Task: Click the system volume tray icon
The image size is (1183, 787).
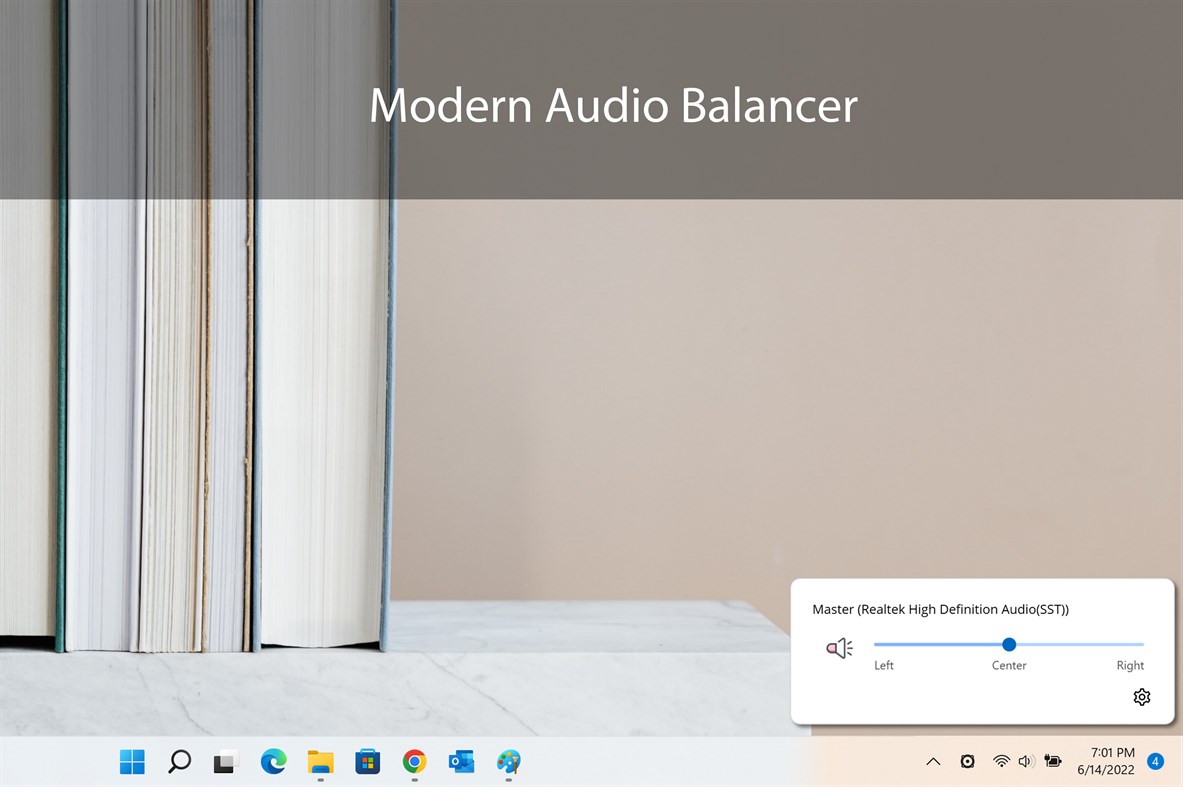Action: click(1025, 761)
